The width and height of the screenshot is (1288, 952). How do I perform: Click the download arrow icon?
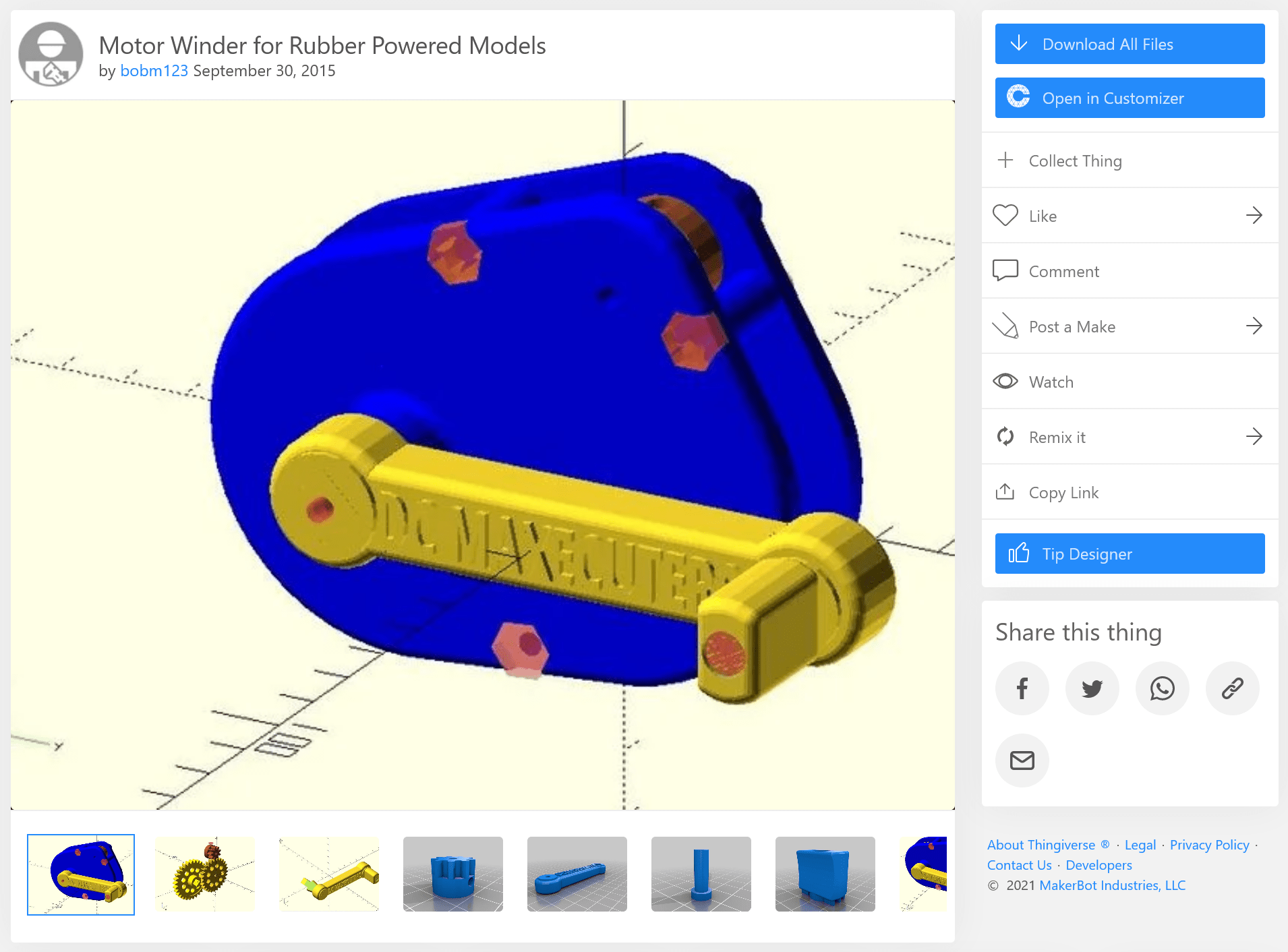[x=1019, y=44]
